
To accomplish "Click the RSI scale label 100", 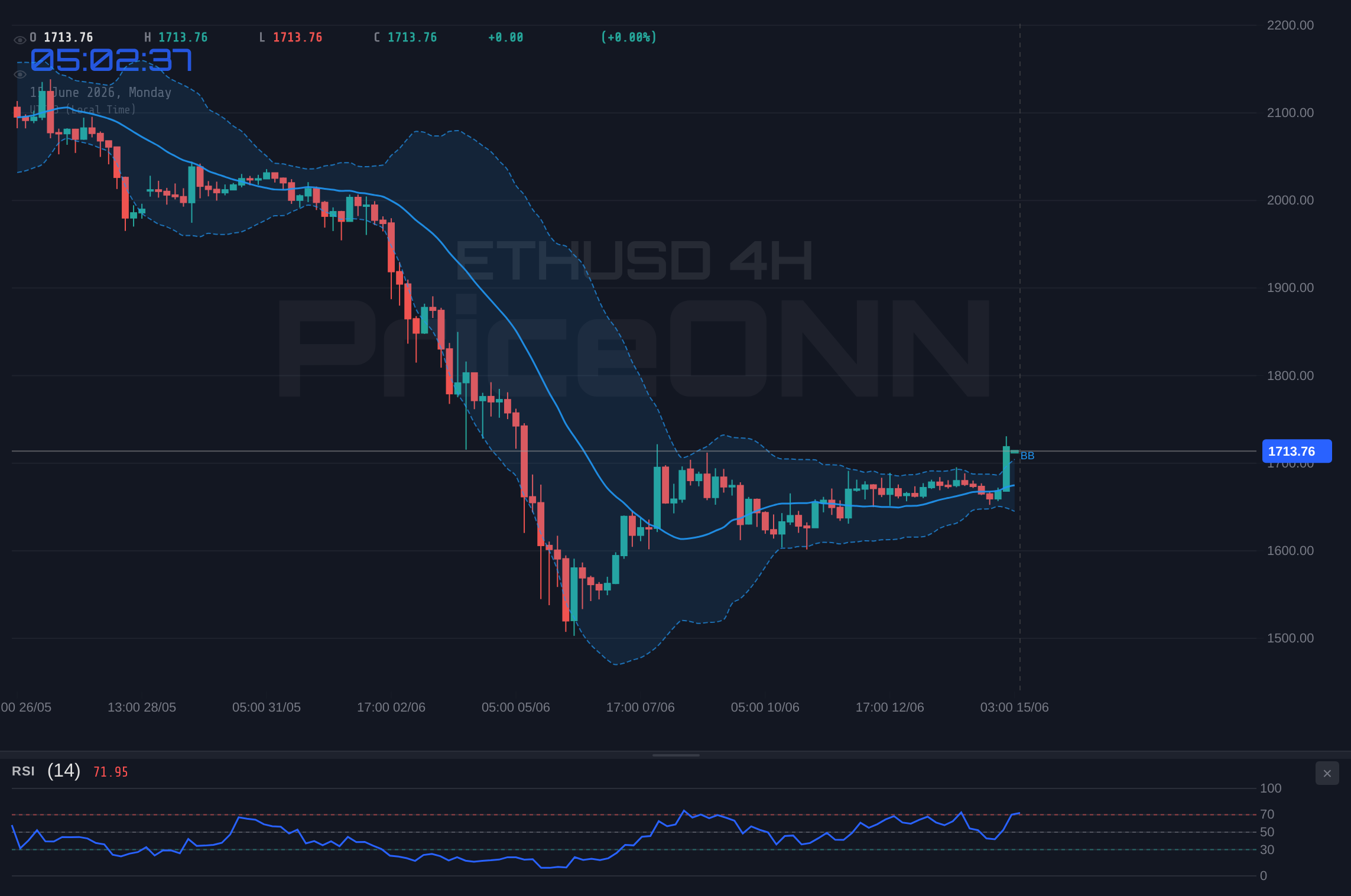I will point(1271,788).
